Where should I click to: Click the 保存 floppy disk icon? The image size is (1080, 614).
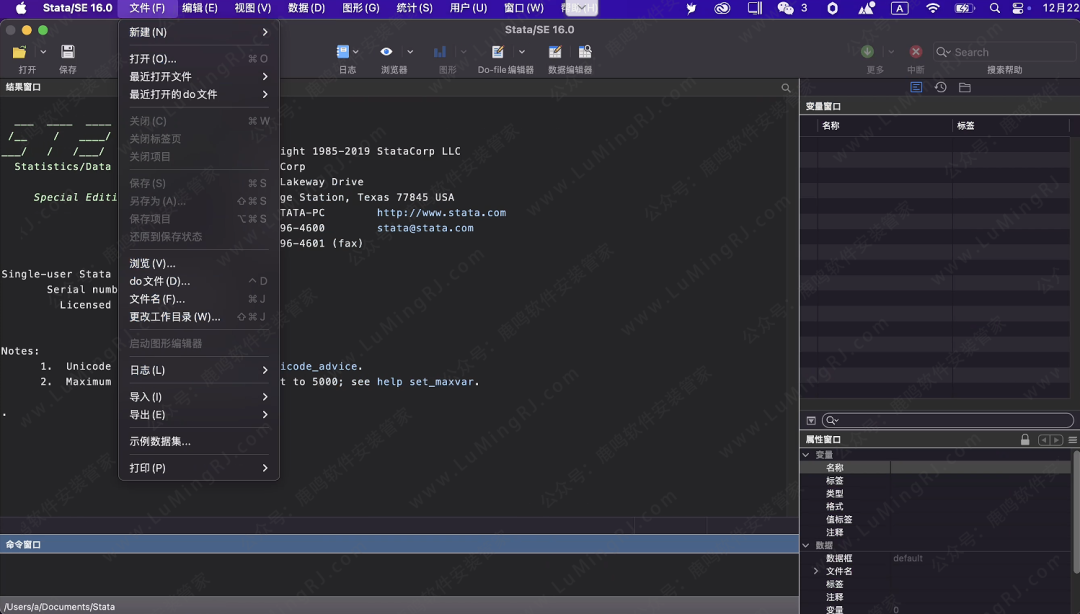68,52
